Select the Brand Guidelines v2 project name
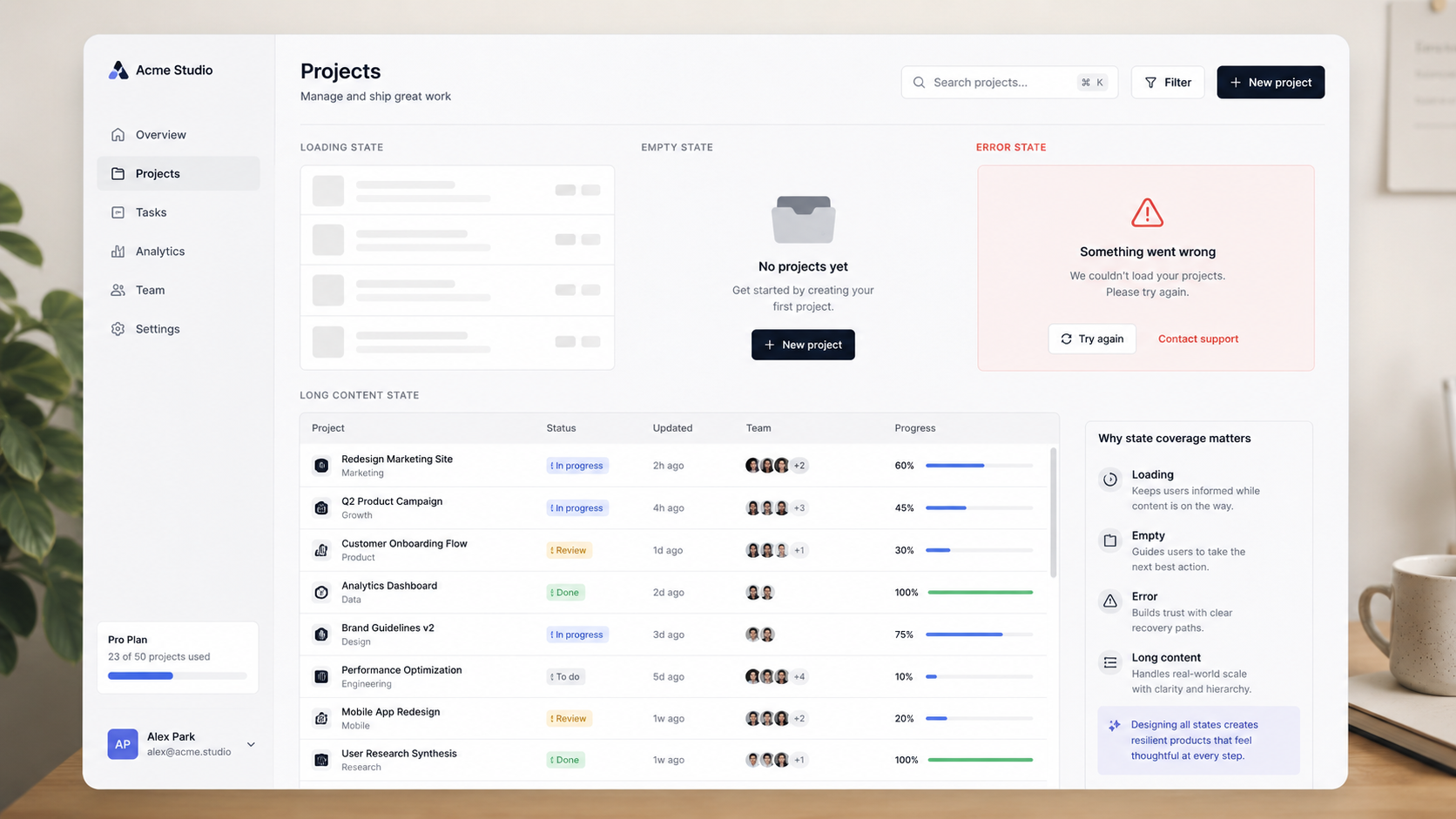This screenshot has height=819, width=1456. [x=388, y=628]
